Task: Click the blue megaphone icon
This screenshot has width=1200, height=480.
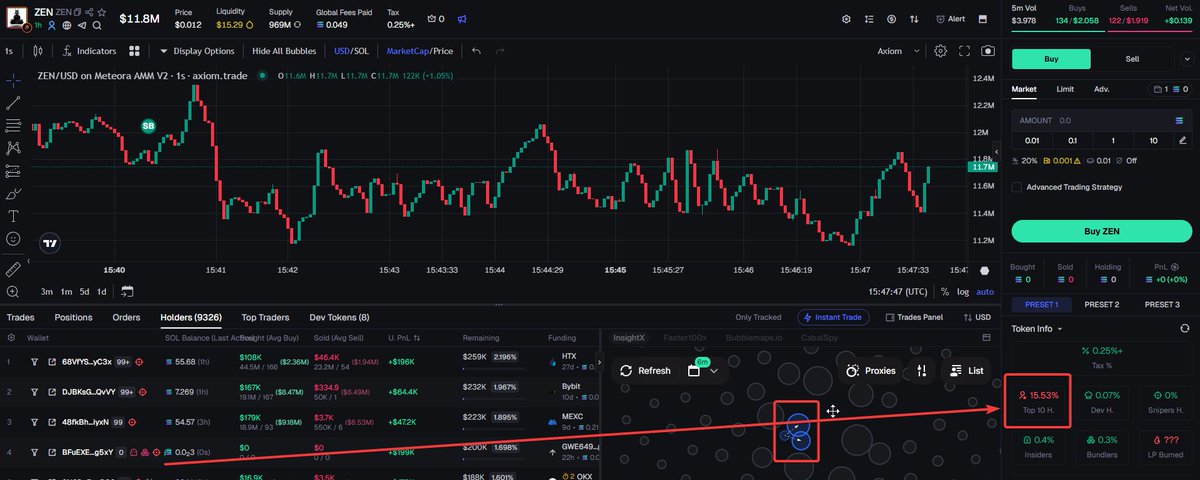Action: 461,19
